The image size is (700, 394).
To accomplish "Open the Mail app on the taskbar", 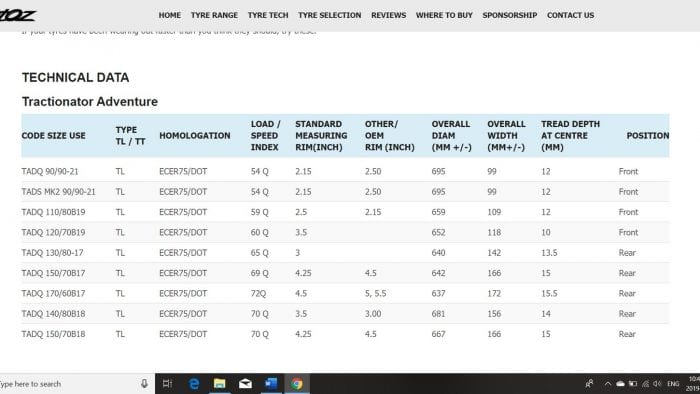I will (x=245, y=384).
